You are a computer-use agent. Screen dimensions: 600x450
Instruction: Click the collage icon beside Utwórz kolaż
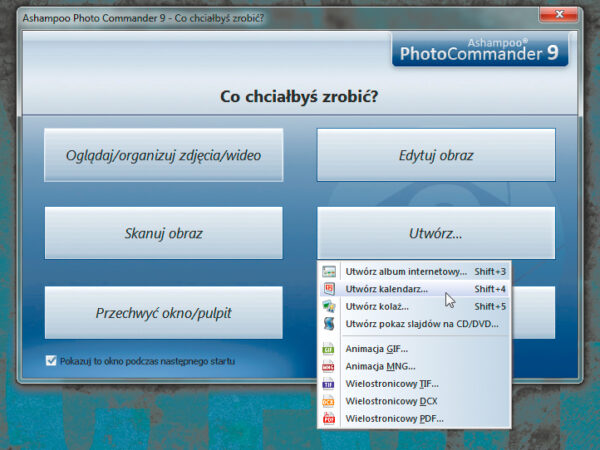(x=329, y=307)
